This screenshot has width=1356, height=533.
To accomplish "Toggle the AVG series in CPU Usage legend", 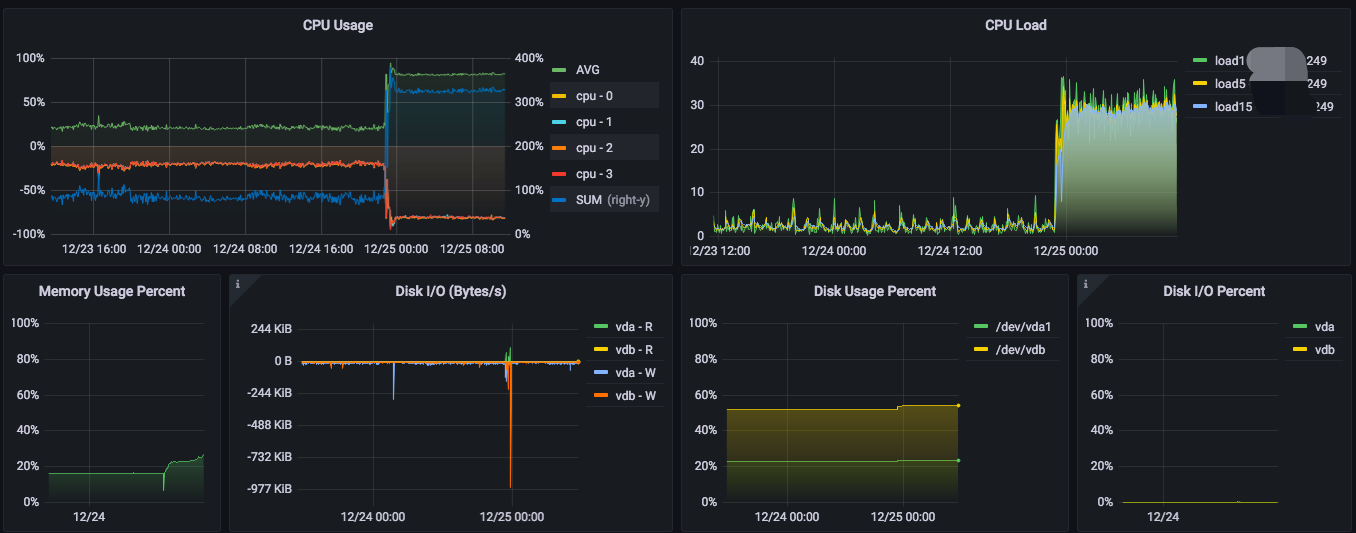I will tap(588, 70).
